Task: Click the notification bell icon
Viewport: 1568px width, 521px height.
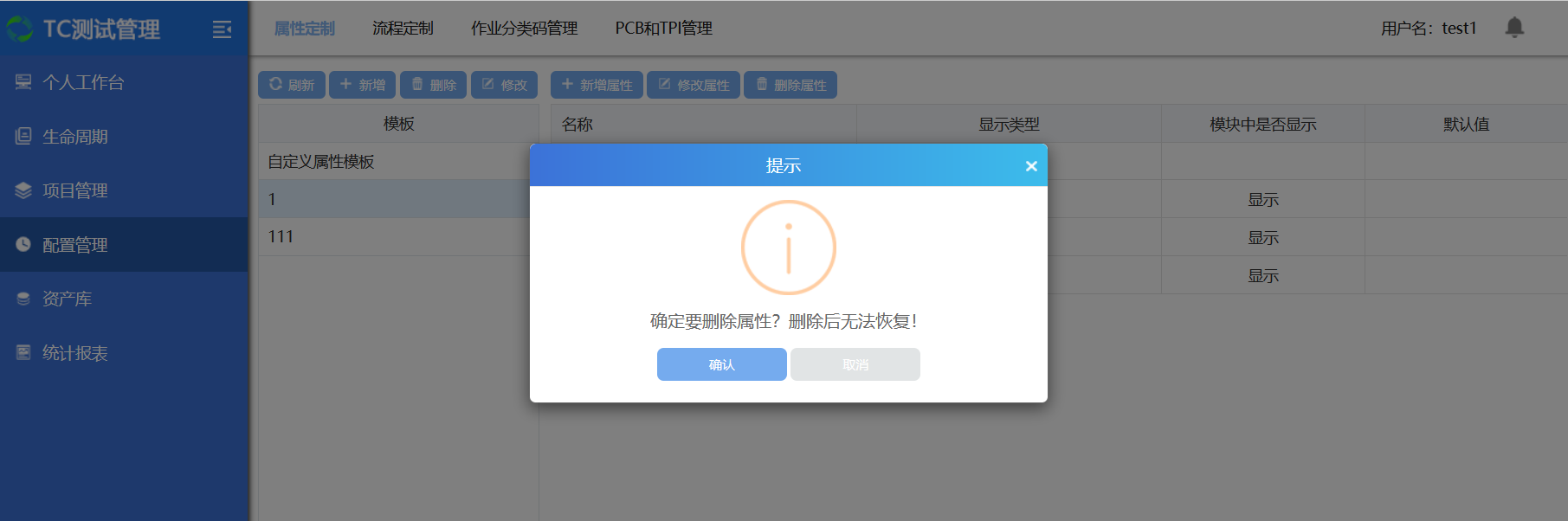Action: (1513, 28)
